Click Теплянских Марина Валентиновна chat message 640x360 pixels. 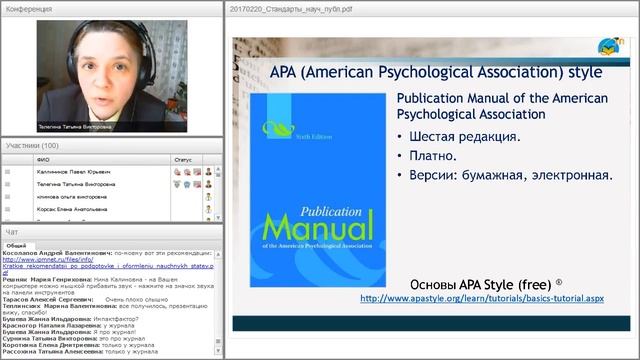(x=105, y=309)
